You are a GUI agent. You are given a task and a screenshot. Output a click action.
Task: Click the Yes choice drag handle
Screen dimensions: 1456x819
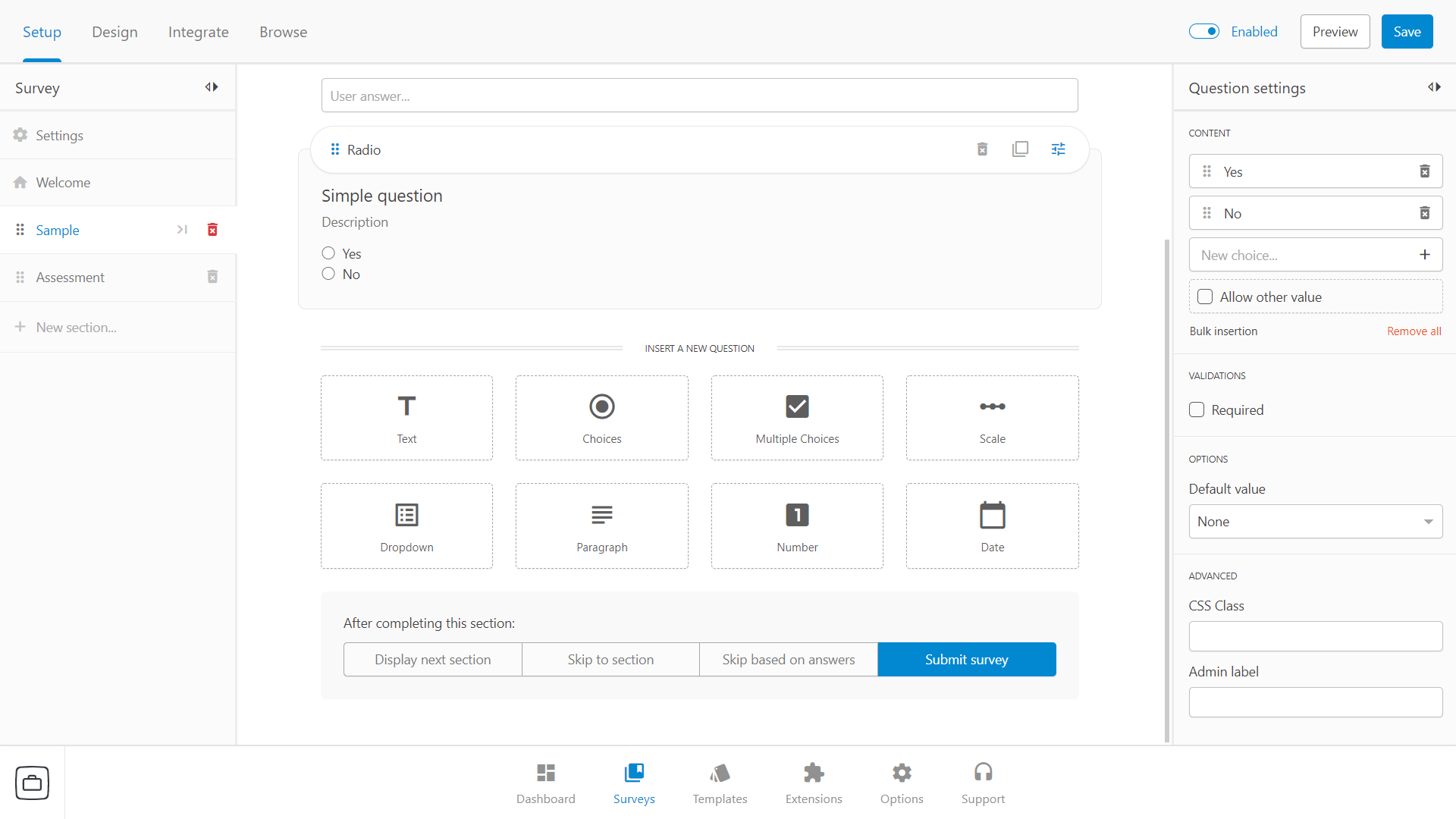point(1207,171)
